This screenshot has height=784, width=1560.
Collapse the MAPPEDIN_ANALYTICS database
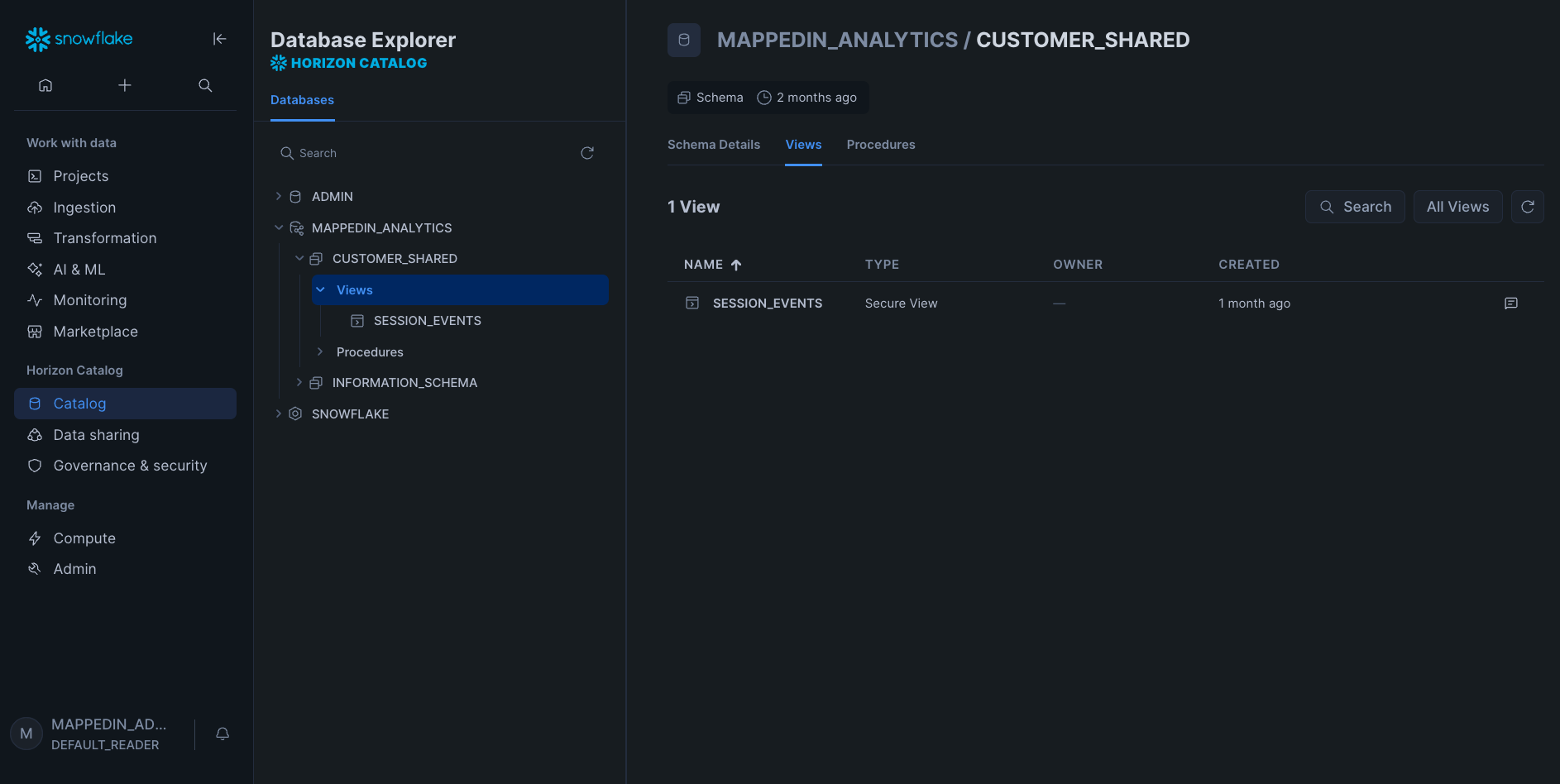(x=279, y=228)
